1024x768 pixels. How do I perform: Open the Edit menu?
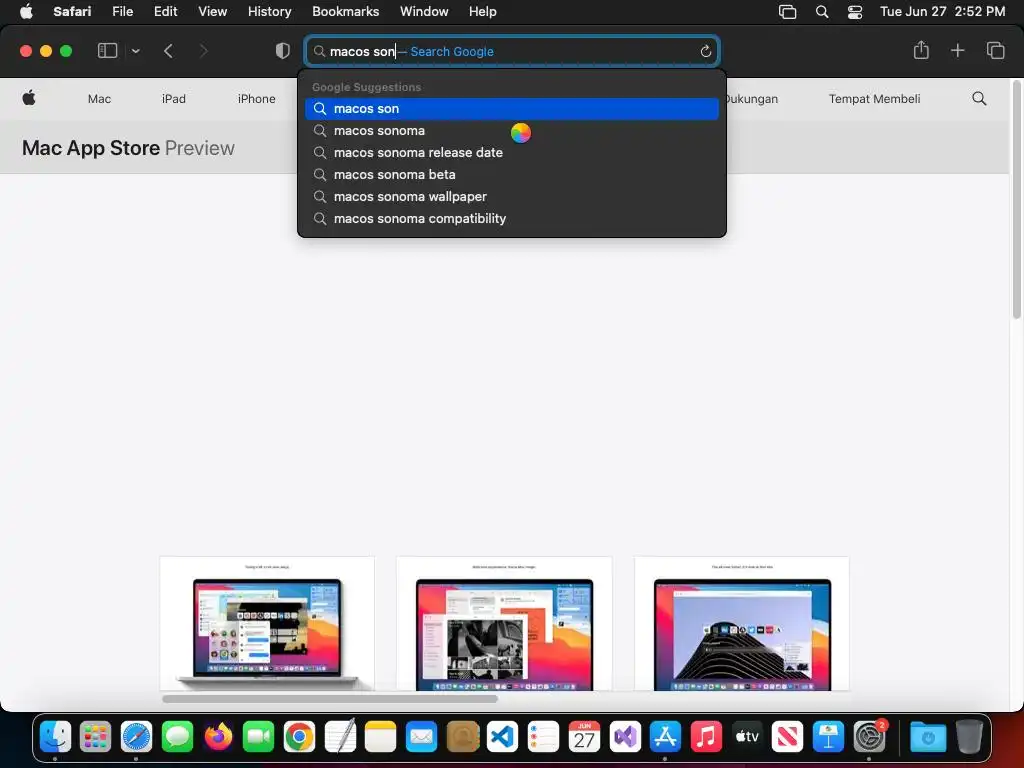(x=165, y=11)
